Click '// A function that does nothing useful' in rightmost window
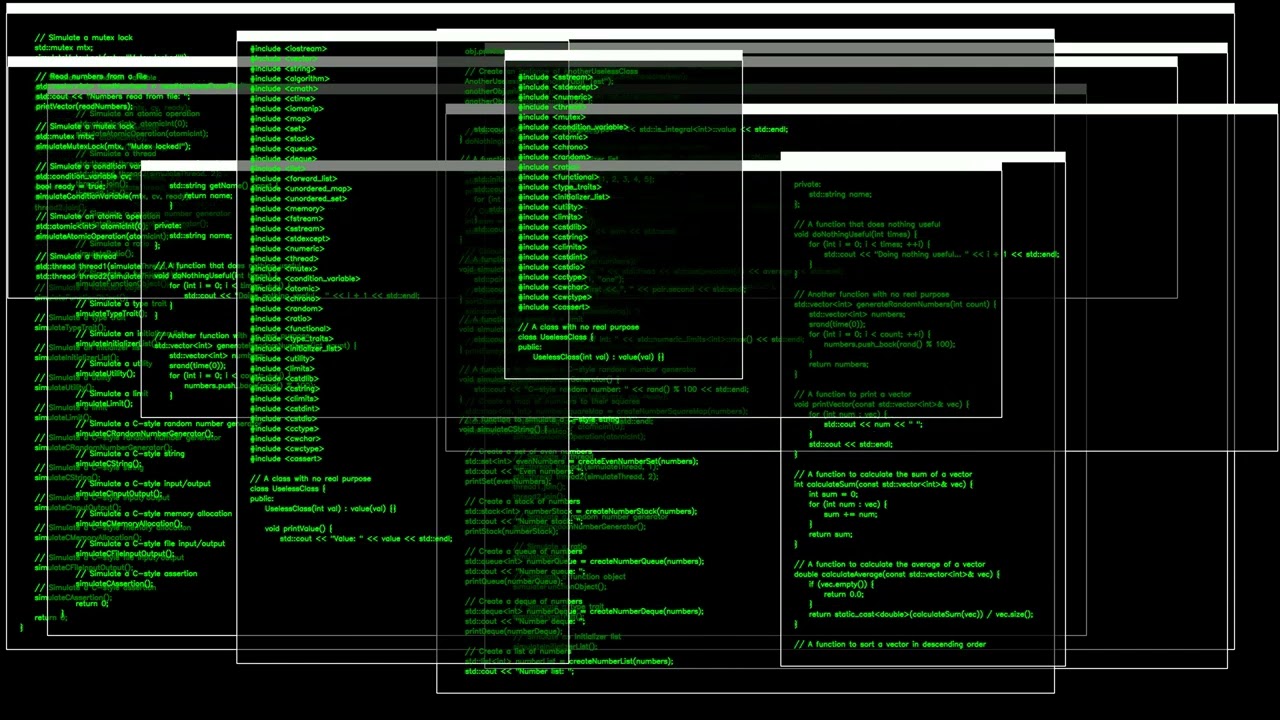This screenshot has height=720, width=1280. point(867,224)
